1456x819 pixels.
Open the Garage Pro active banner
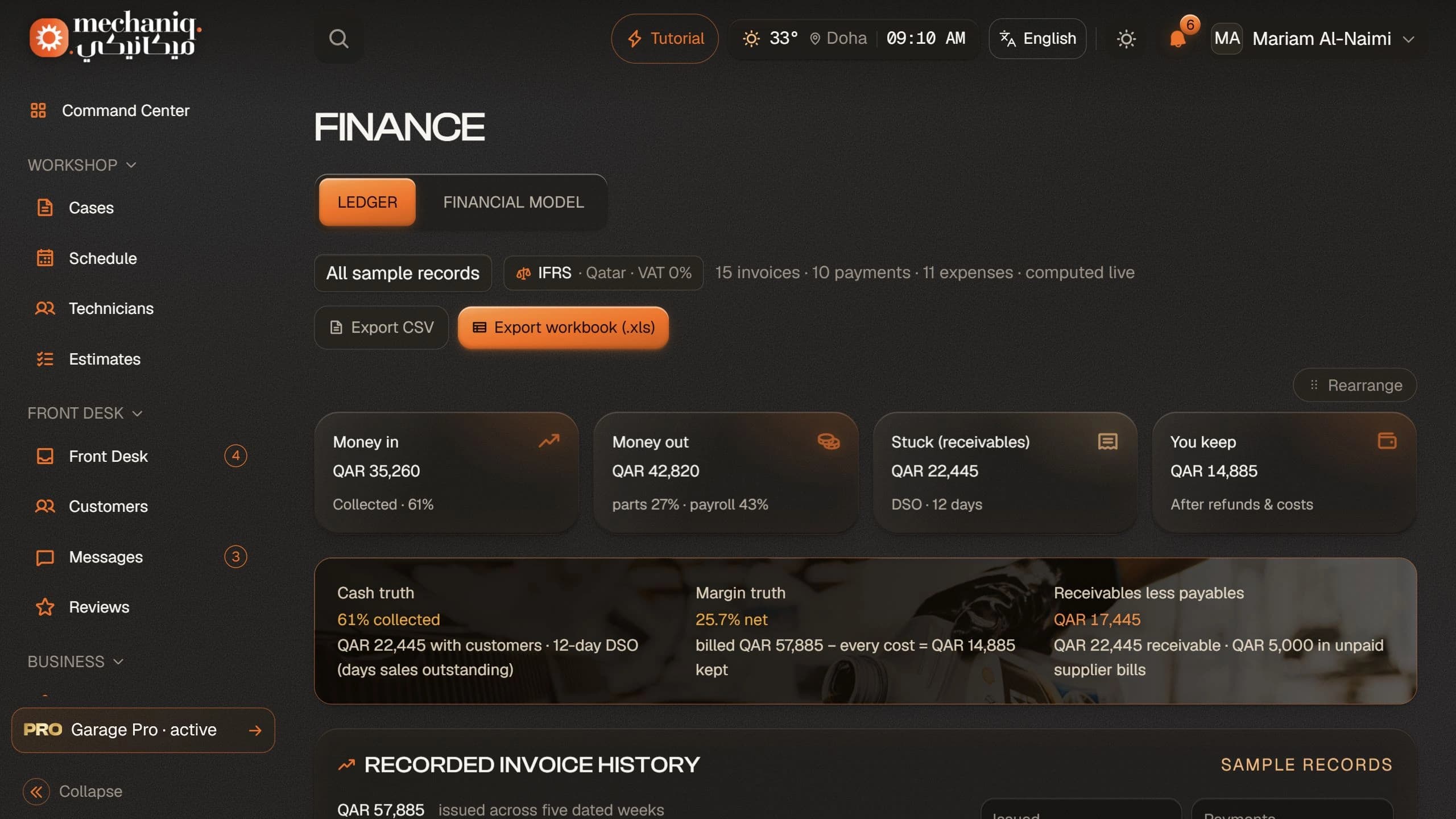tap(143, 730)
